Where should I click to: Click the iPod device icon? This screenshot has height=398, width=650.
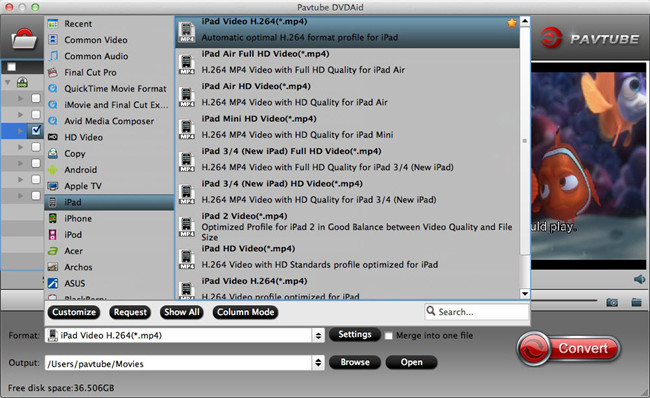tap(53, 235)
